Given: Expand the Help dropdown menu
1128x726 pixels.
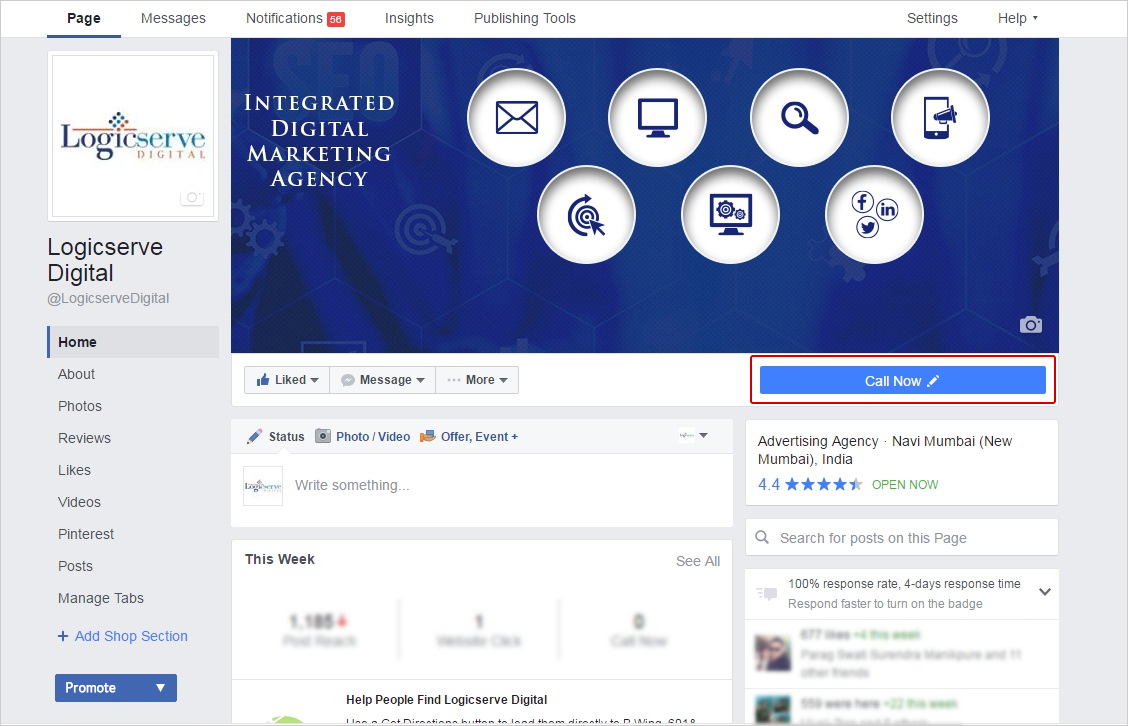Looking at the screenshot, I should click(x=1017, y=18).
